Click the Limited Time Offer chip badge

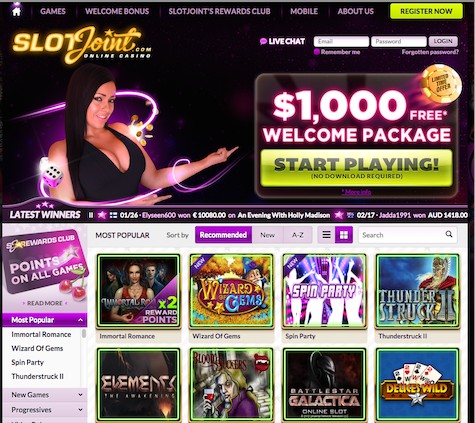point(441,85)
